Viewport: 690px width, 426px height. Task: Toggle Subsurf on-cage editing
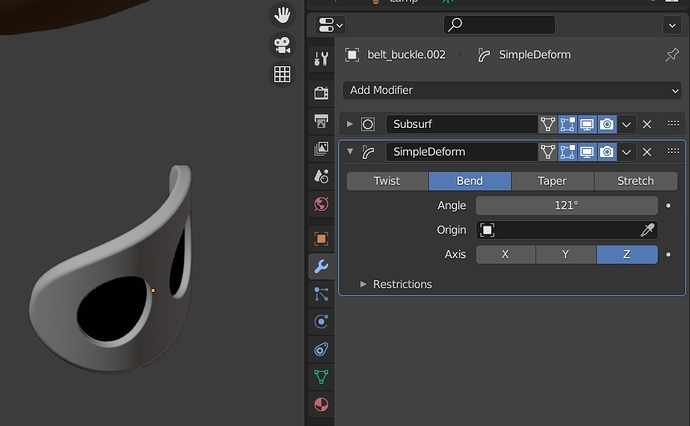click(548, 125)
